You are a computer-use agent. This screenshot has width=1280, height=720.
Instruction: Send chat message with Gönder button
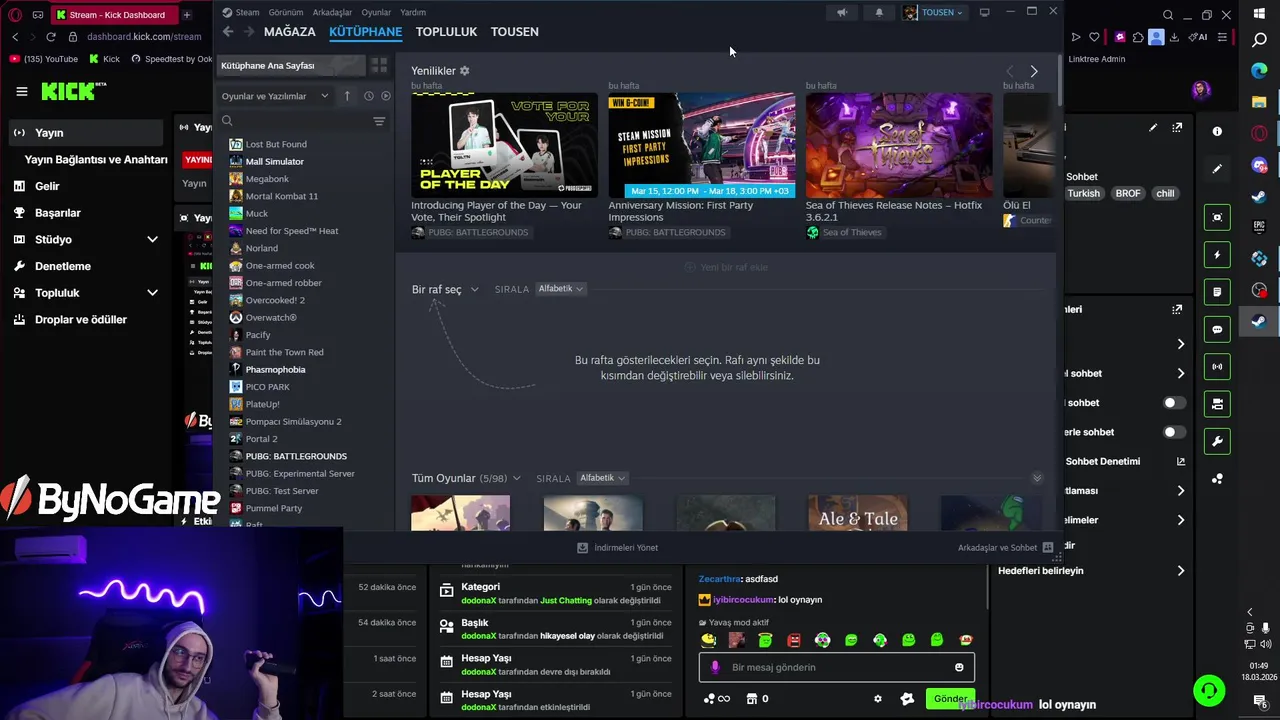[x=950, y=699]
